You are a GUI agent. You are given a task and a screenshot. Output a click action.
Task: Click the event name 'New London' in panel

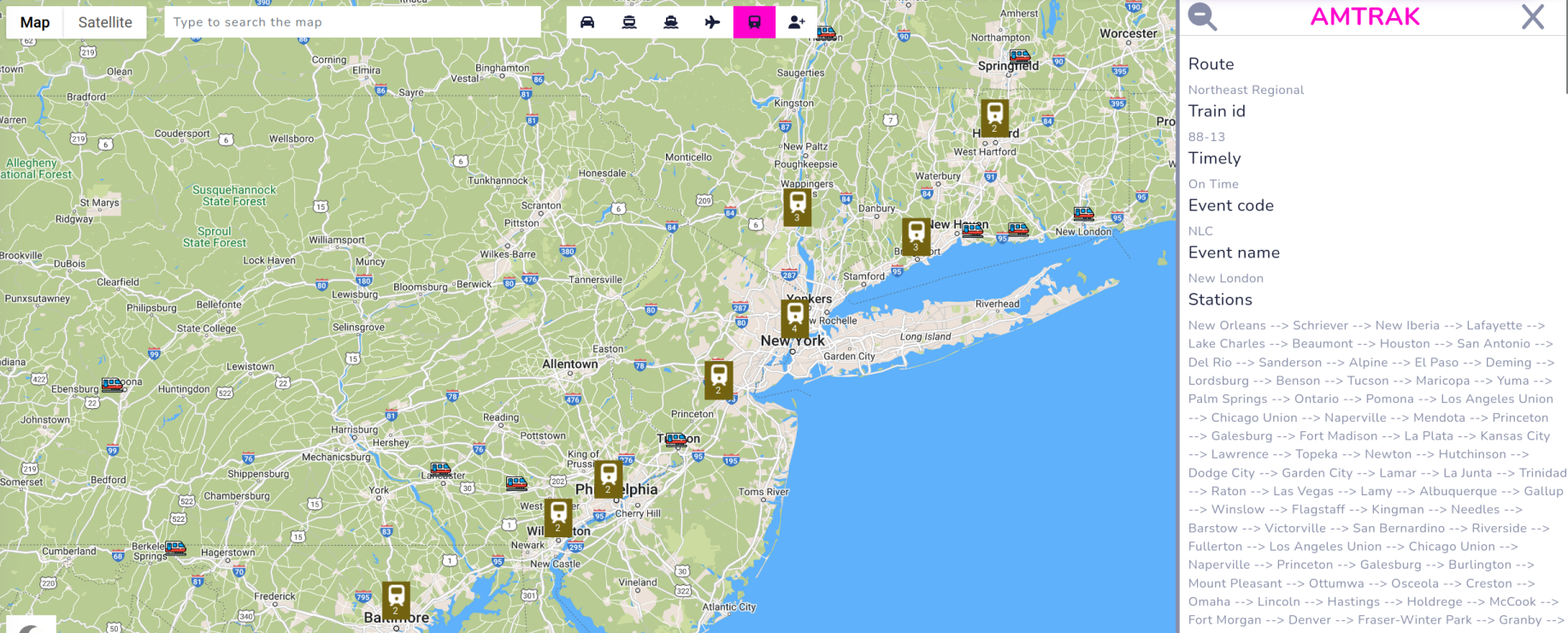(x=1225, y=278)
